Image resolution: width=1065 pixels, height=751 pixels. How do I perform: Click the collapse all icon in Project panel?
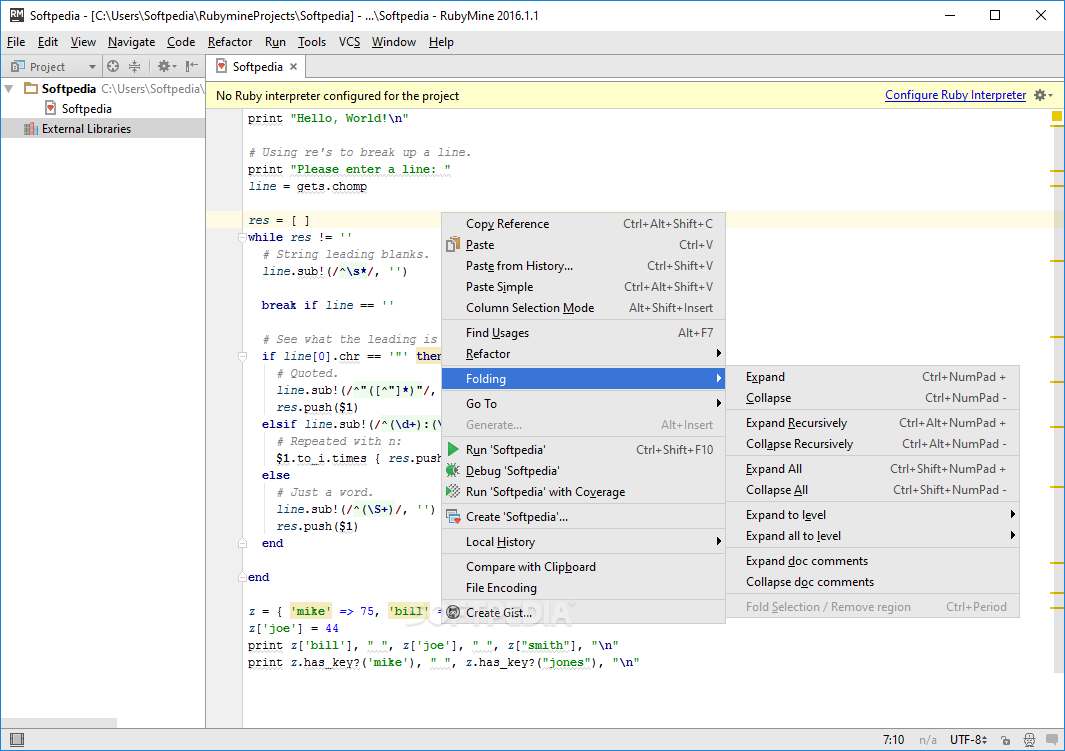pos(134,67)
